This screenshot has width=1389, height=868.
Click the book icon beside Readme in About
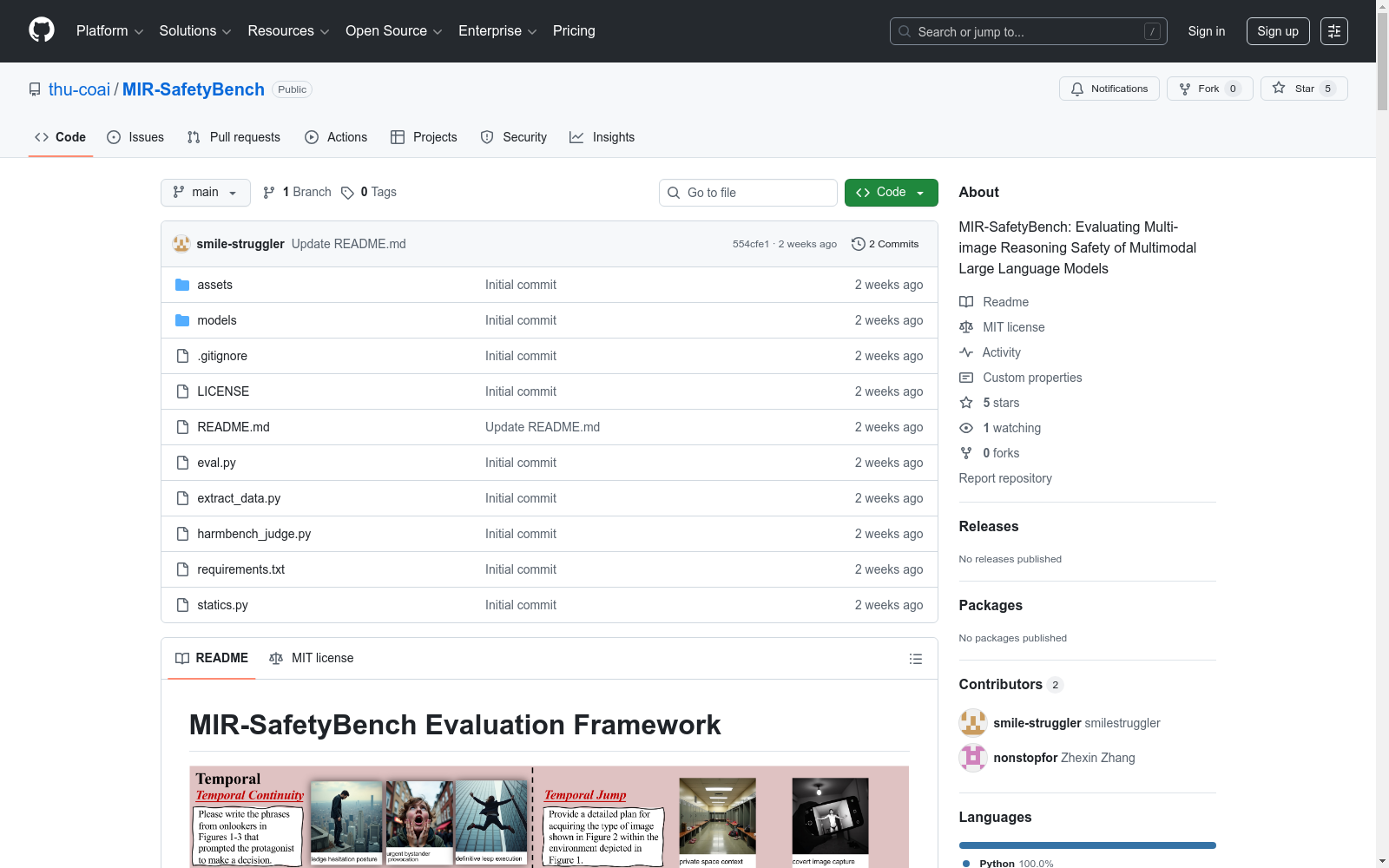(966, 302)
